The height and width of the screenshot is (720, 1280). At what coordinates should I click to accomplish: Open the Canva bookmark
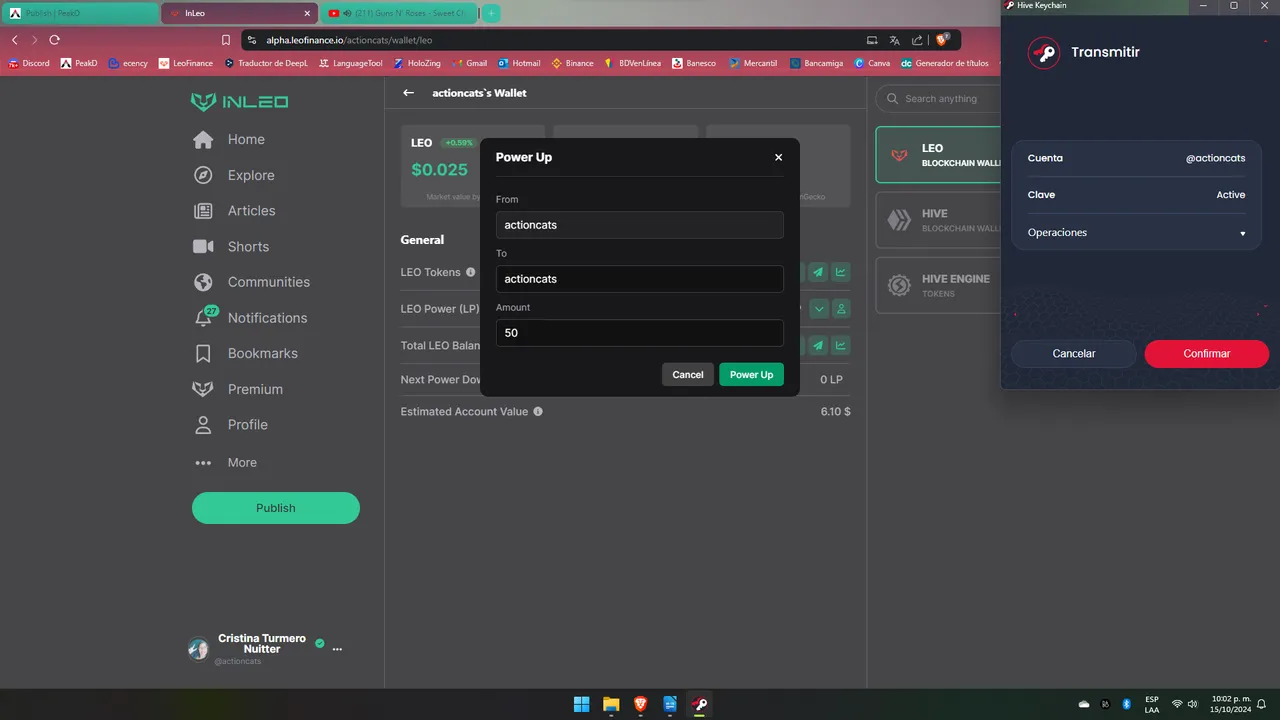pos(872,63)
